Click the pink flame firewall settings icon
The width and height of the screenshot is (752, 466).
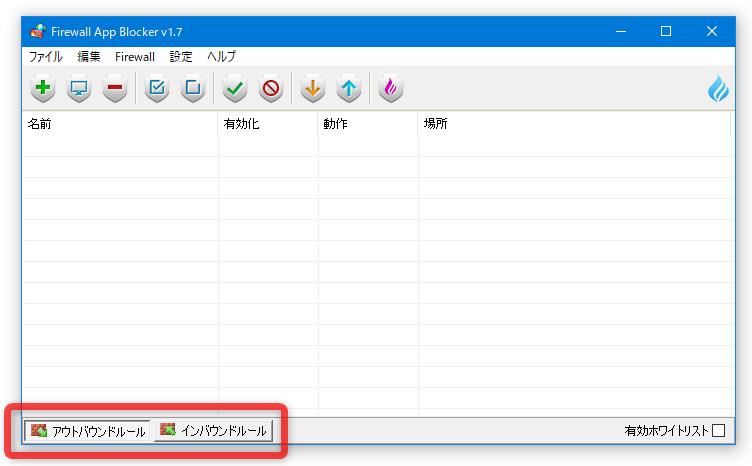coord(391,88)
